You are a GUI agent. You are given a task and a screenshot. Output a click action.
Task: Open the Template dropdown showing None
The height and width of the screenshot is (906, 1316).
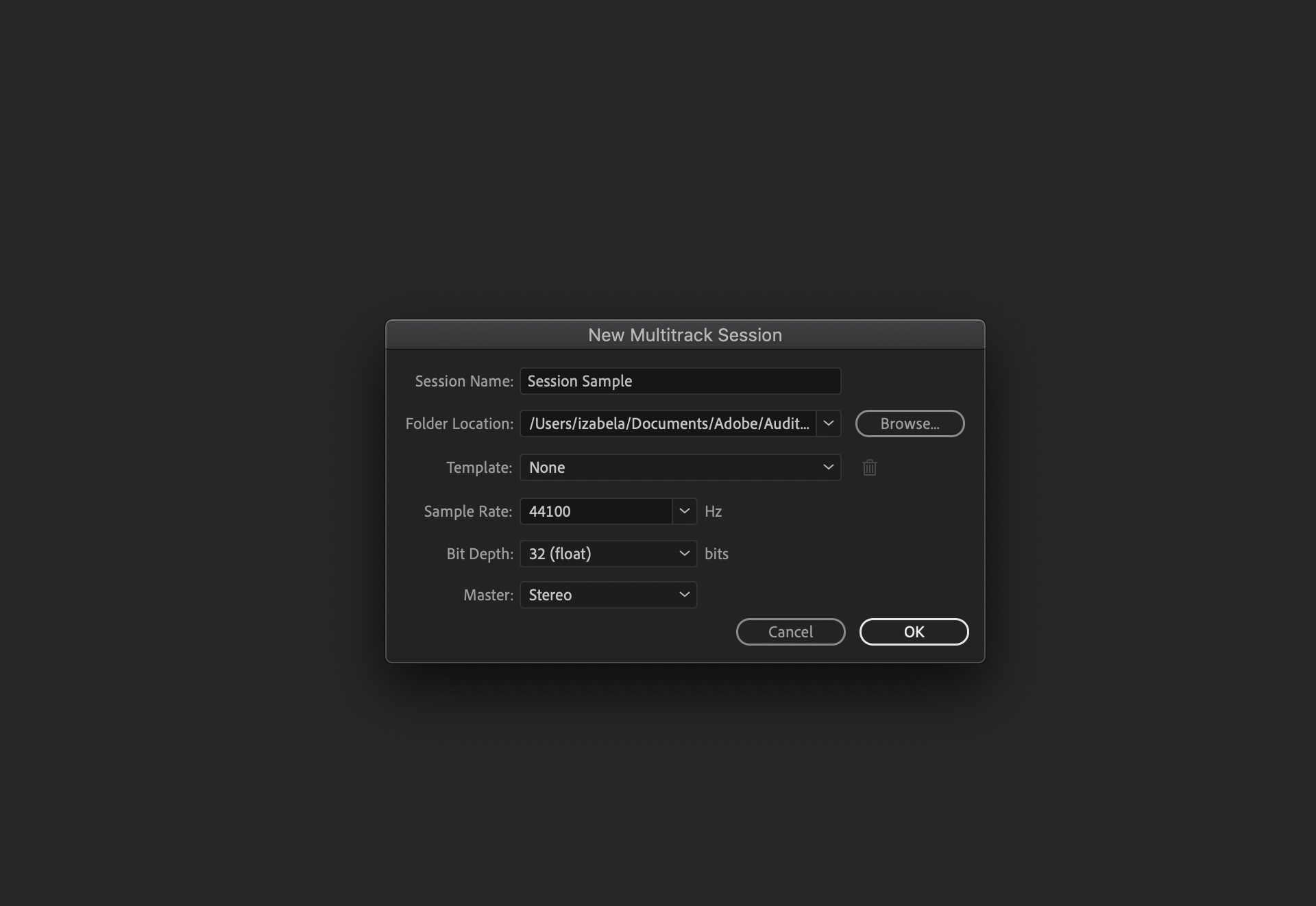(680, 467)
